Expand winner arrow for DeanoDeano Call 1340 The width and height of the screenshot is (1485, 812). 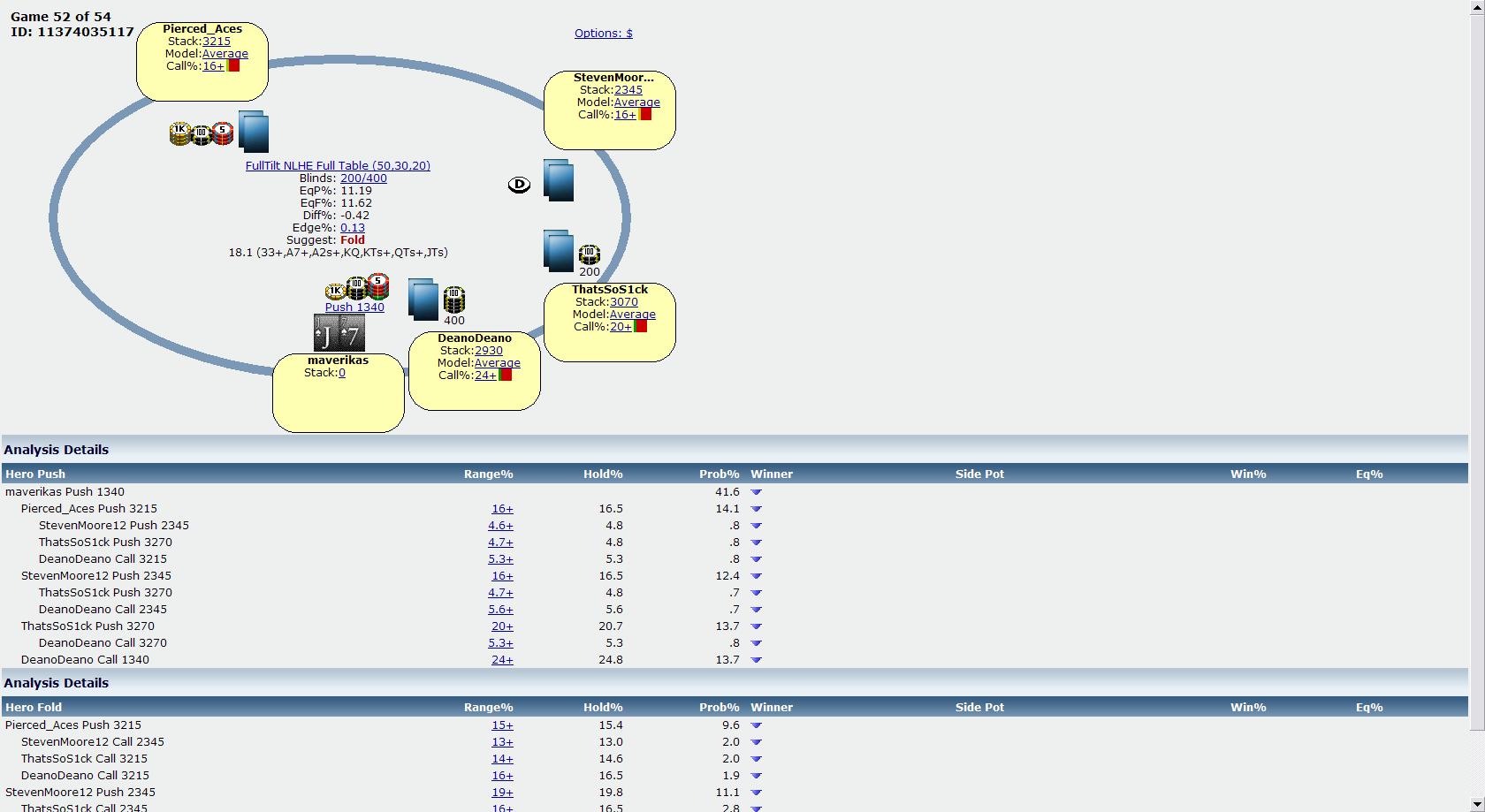tap(756, 660)
